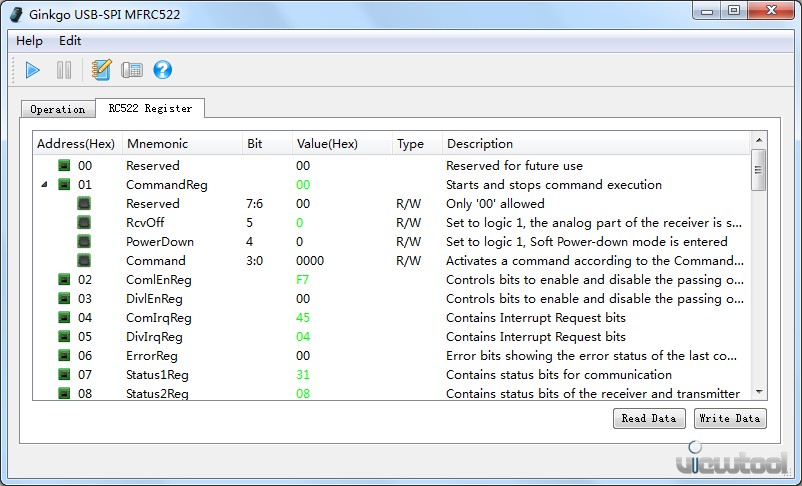802x486 pixels.
Task: Open the Edit menu
Action: pos(70,41)
